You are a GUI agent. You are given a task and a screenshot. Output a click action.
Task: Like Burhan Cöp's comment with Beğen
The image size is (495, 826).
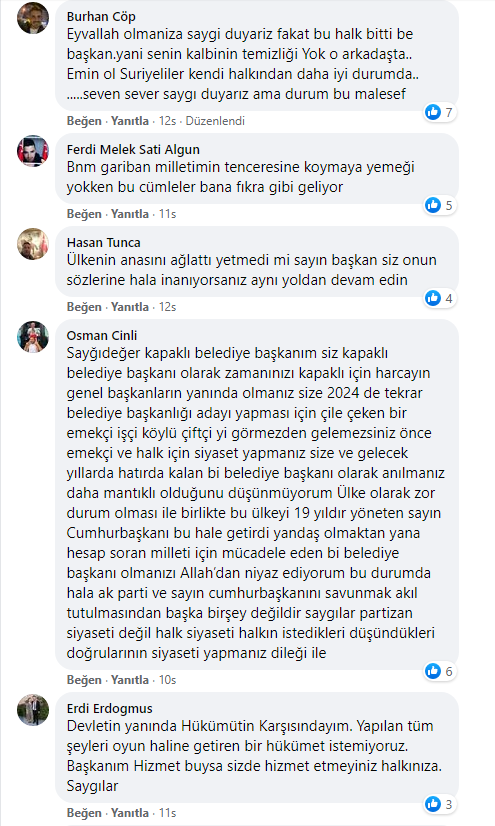84,121
